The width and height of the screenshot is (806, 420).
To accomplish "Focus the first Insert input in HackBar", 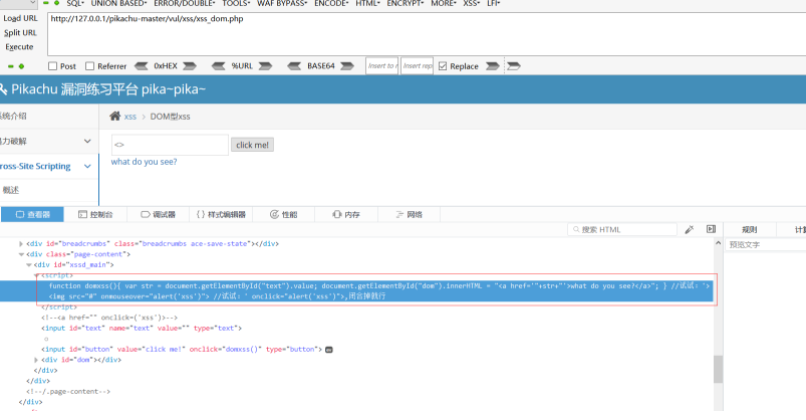I will pos(382,66).
